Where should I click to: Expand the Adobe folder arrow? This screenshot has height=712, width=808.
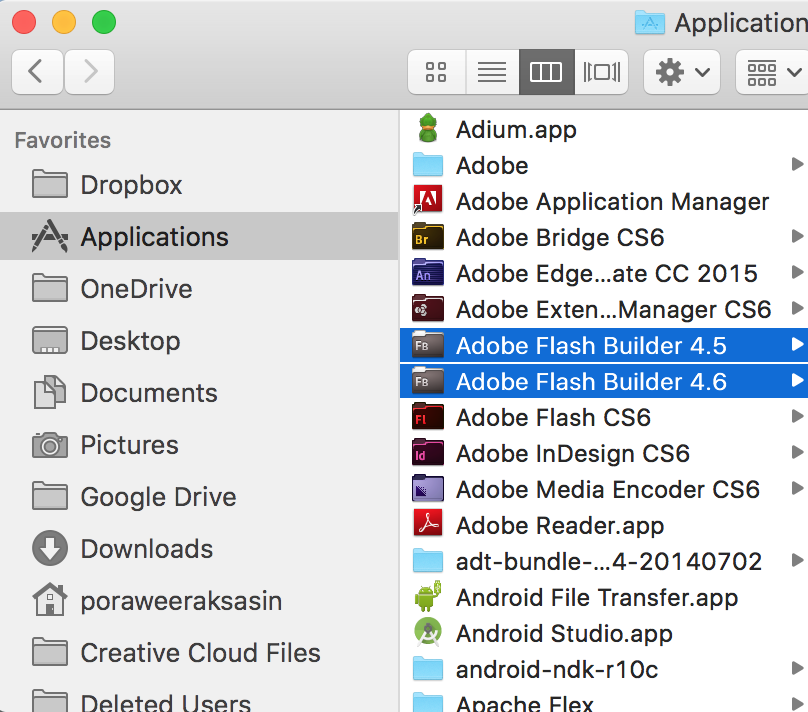tap(797, 164)
